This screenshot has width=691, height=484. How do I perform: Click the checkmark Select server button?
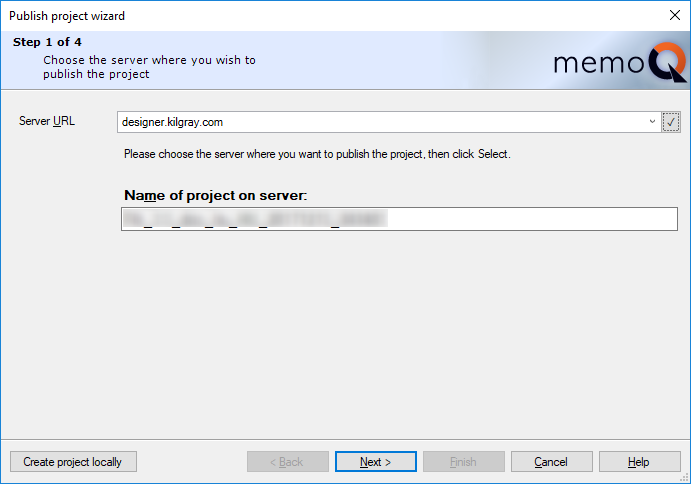(x=671, y=122)
